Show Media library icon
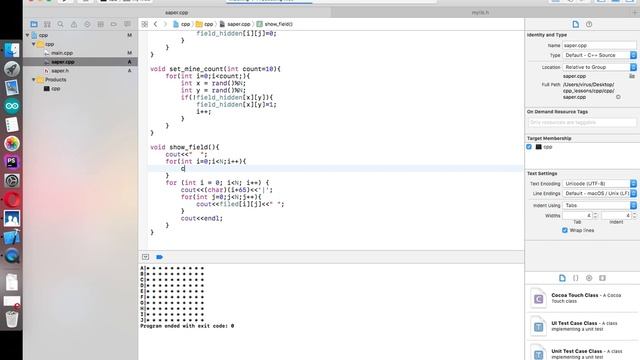This screenshot has width=640, height=360. (x=602, y=278)
